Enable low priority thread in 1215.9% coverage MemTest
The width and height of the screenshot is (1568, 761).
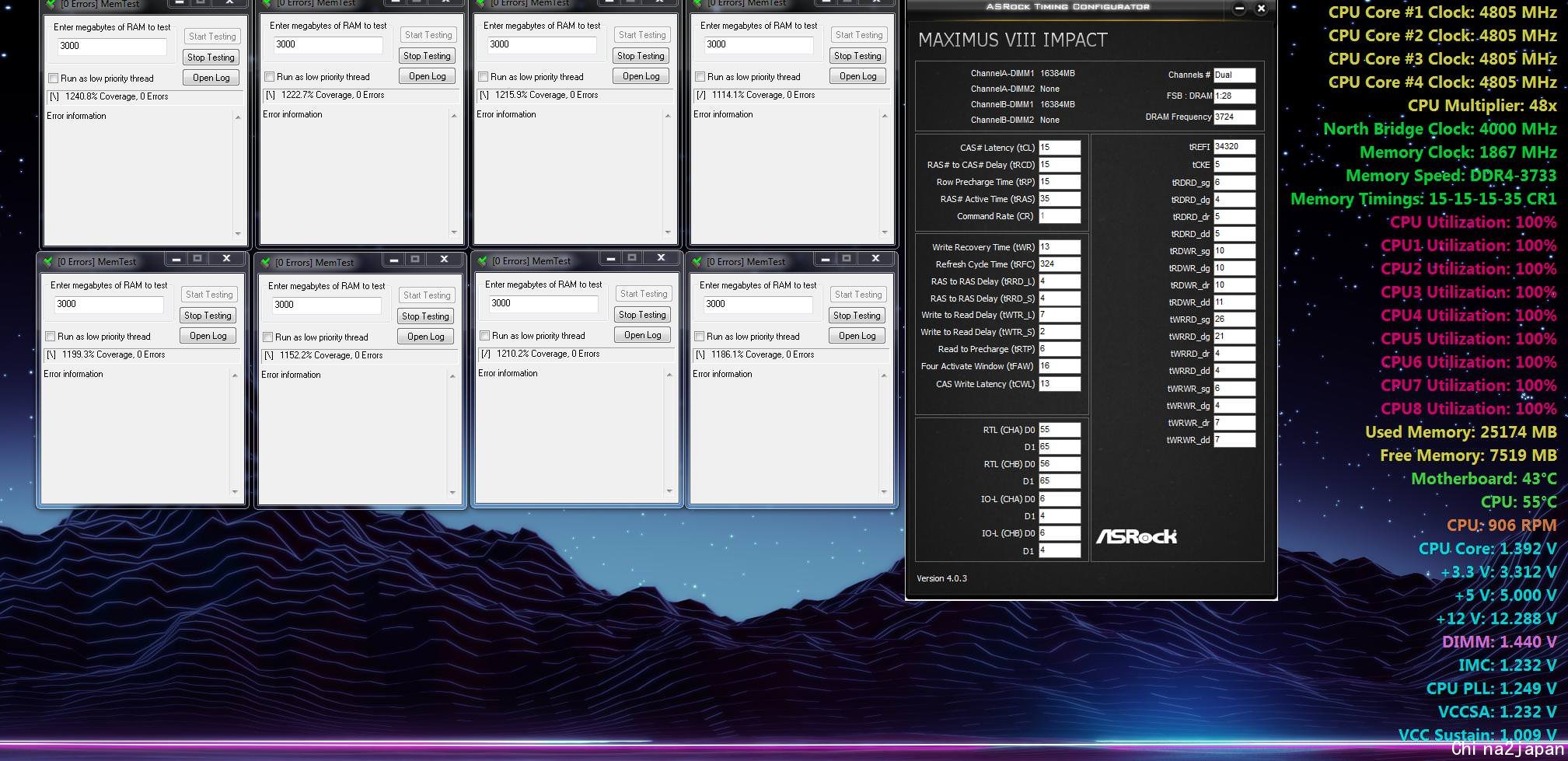tap(483, 77)
